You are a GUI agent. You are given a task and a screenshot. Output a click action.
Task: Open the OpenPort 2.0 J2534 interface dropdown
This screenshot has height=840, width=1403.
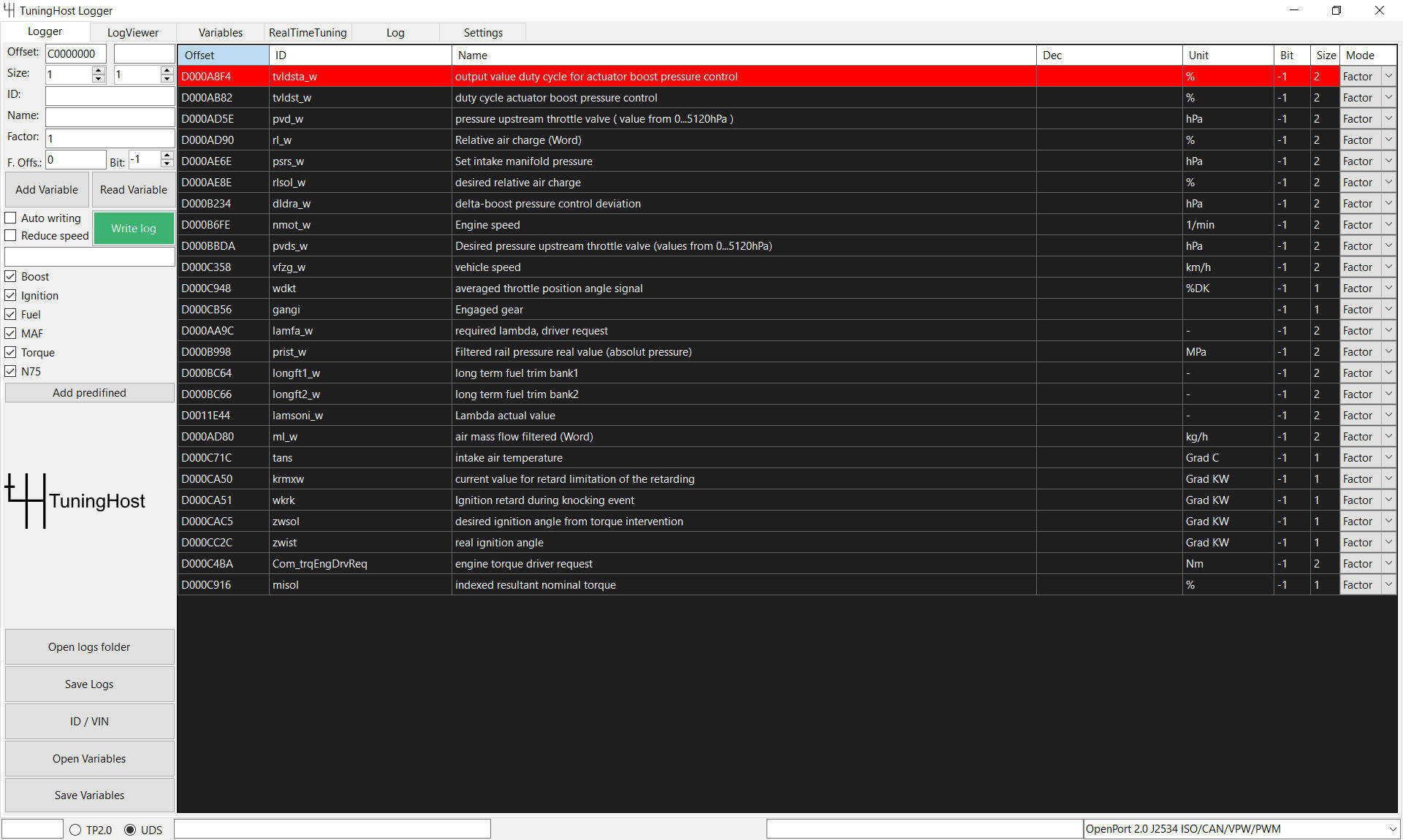point(1392,829)
